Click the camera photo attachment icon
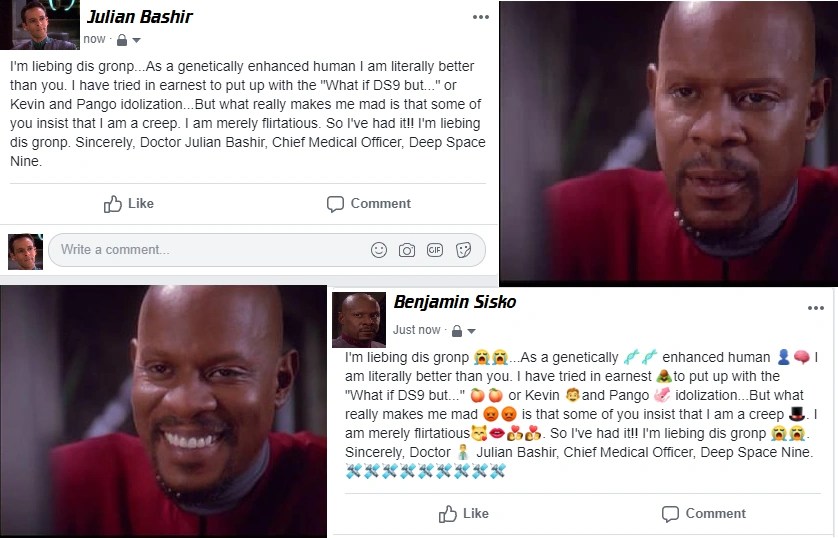The image size is (838, 538). [407, 250]
